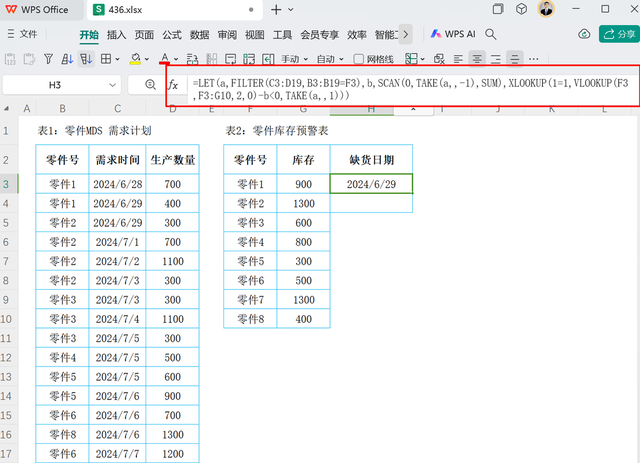Click the green 分享 share button
Viewport: 640px width, 463px height.
click(x=619, y=34)
